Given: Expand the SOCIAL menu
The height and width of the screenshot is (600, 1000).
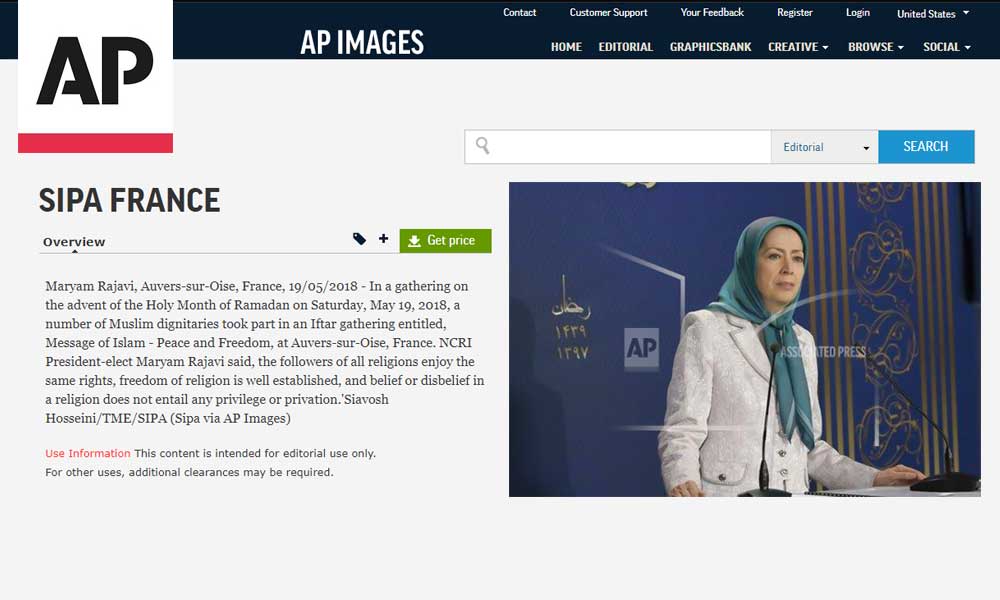Looking at the screenshot, I should click(946, 47).
